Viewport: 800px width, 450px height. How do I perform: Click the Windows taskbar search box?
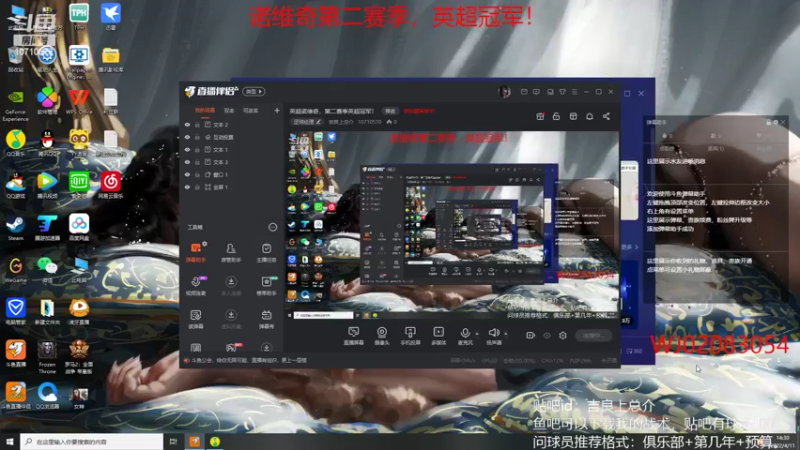92,441
